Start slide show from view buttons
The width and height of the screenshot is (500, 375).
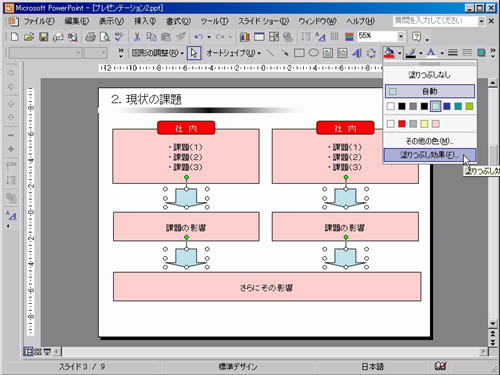(47, 351)
